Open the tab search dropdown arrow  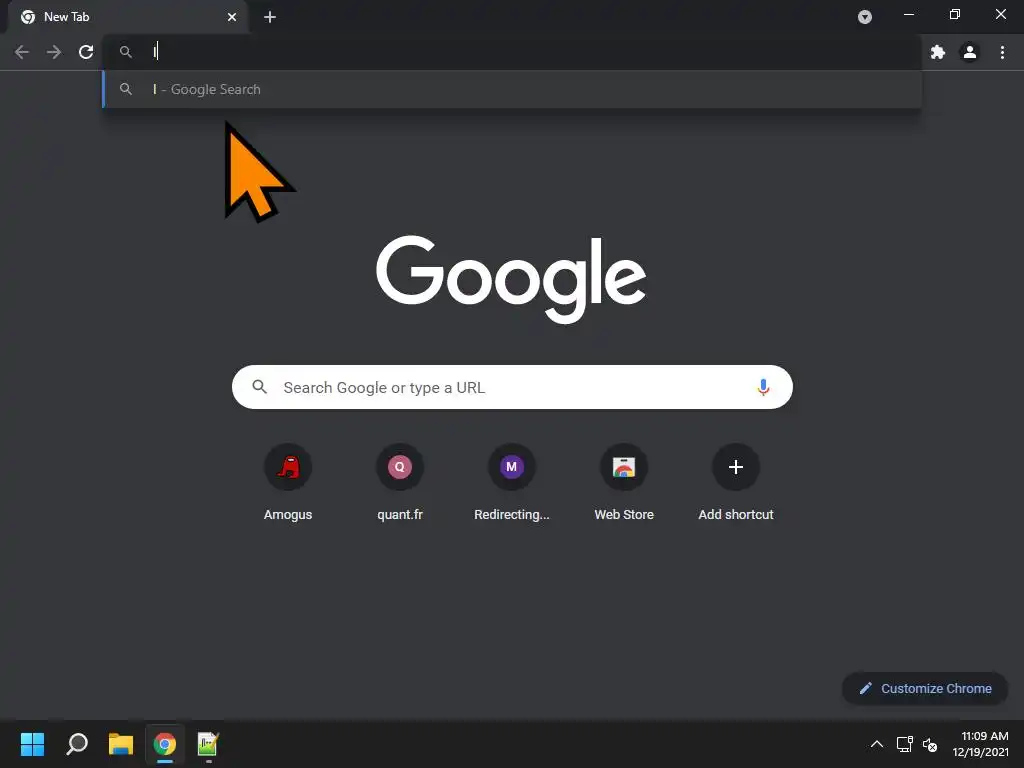point(865,17)
